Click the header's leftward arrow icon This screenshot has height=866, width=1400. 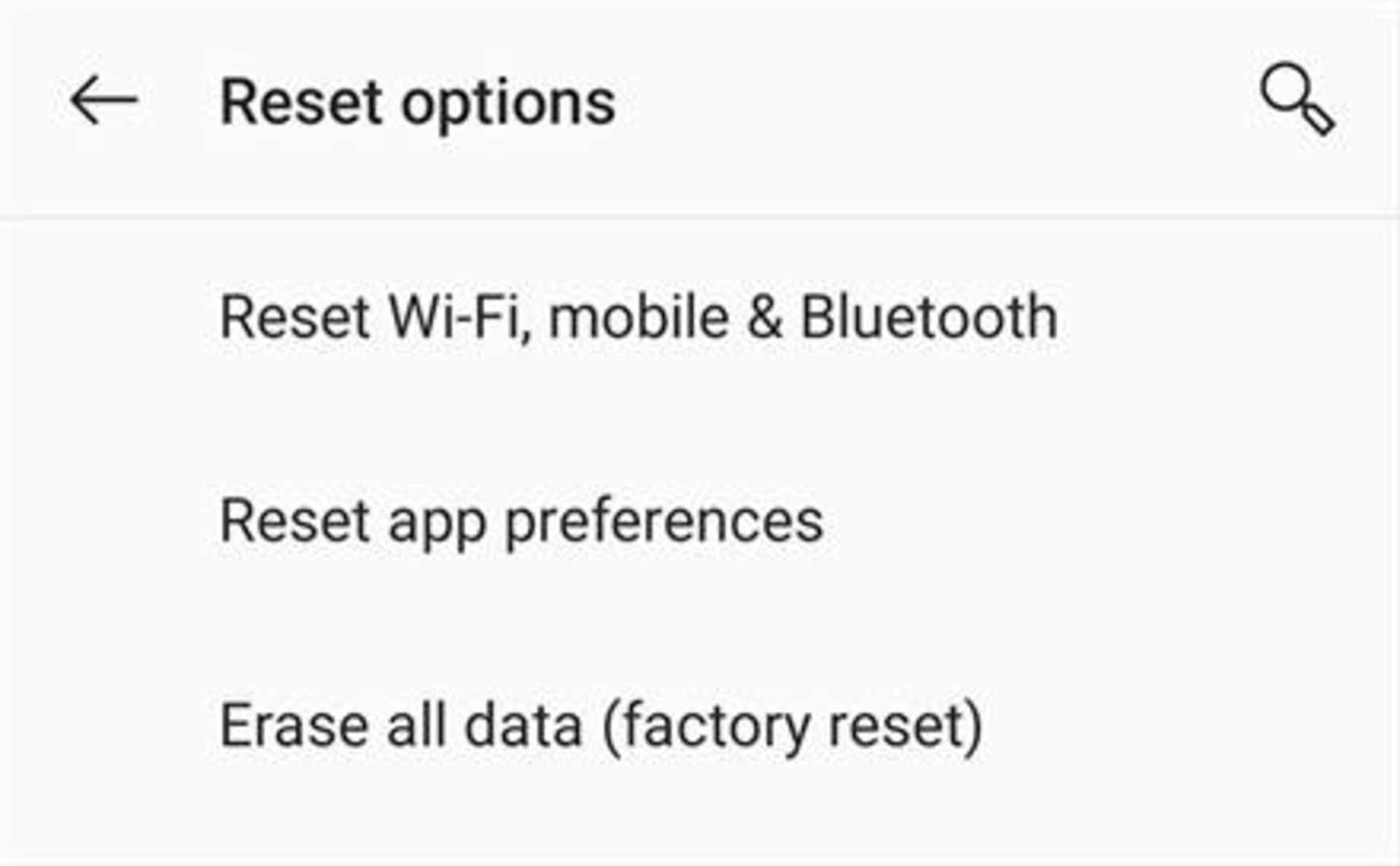pos(104,101)
